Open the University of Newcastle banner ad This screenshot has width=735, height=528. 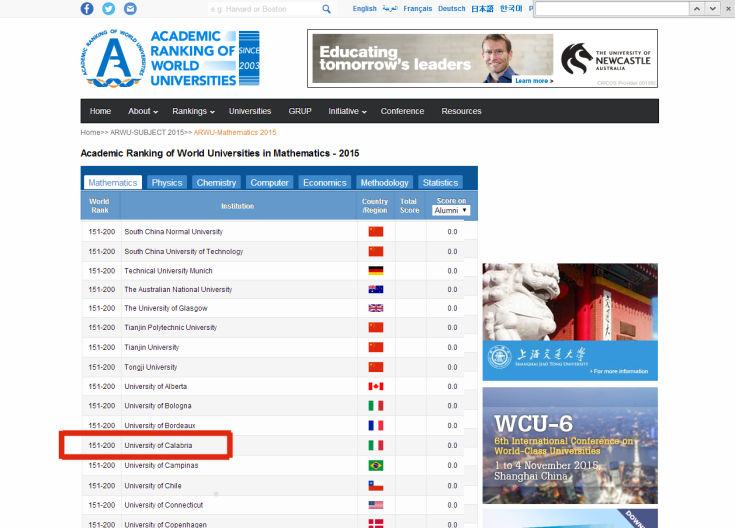click(483, 58)
